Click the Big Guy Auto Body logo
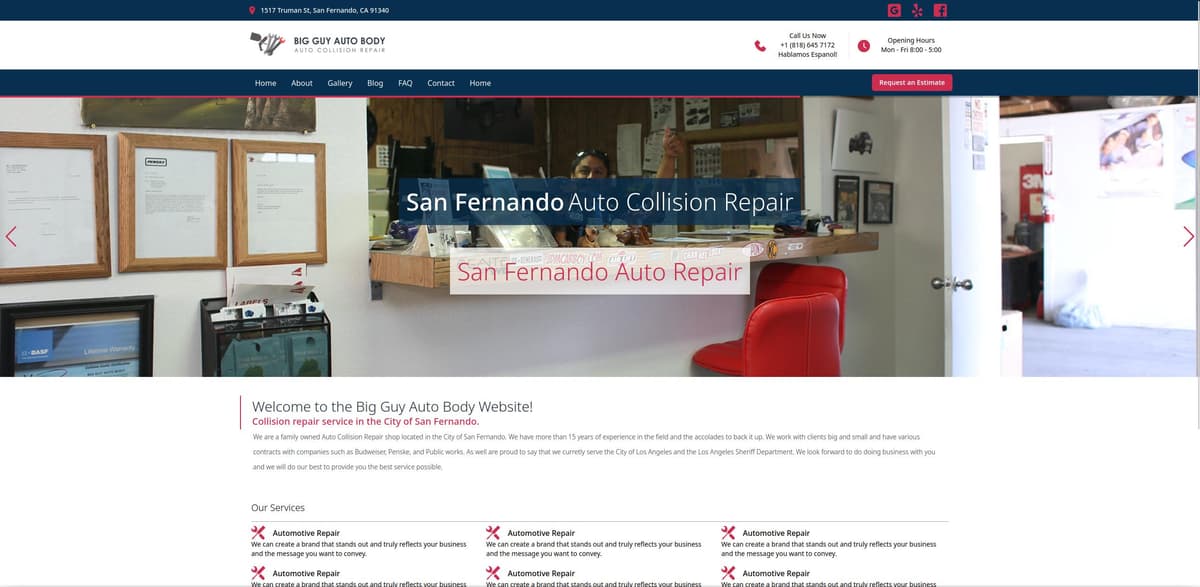 point(317,44)
